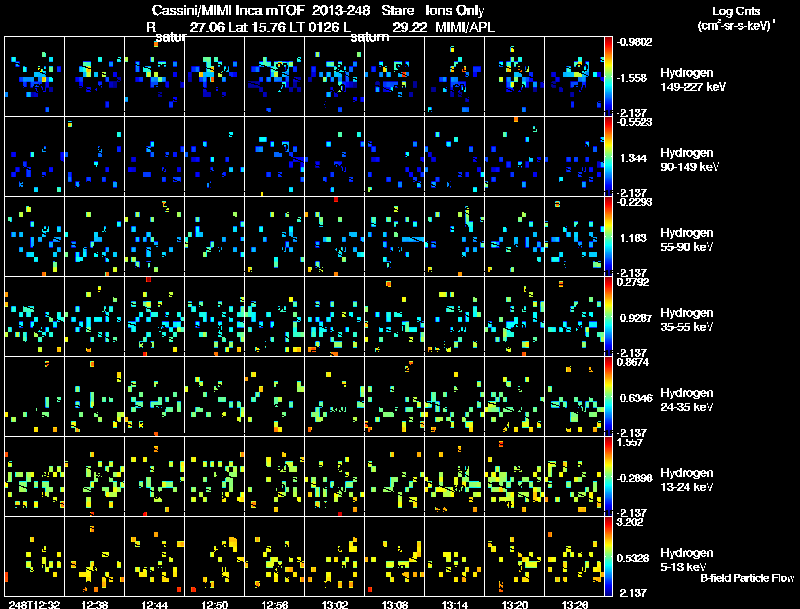800x609 pixels.
Task: Select the 13:02 time axis label
Action: click(335, 603)
